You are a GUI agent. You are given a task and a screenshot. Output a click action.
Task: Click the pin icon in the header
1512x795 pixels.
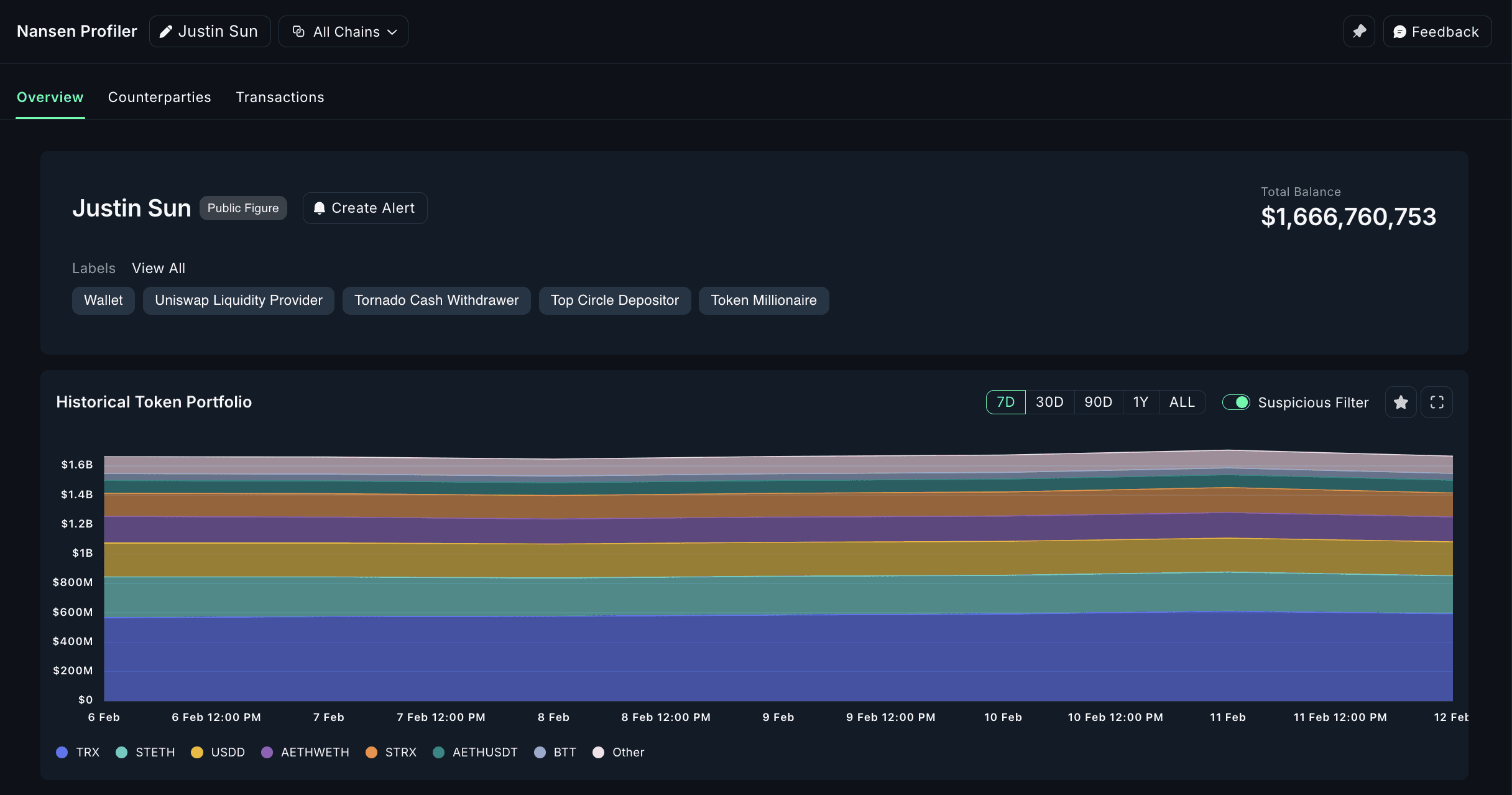pos(1359,31)
